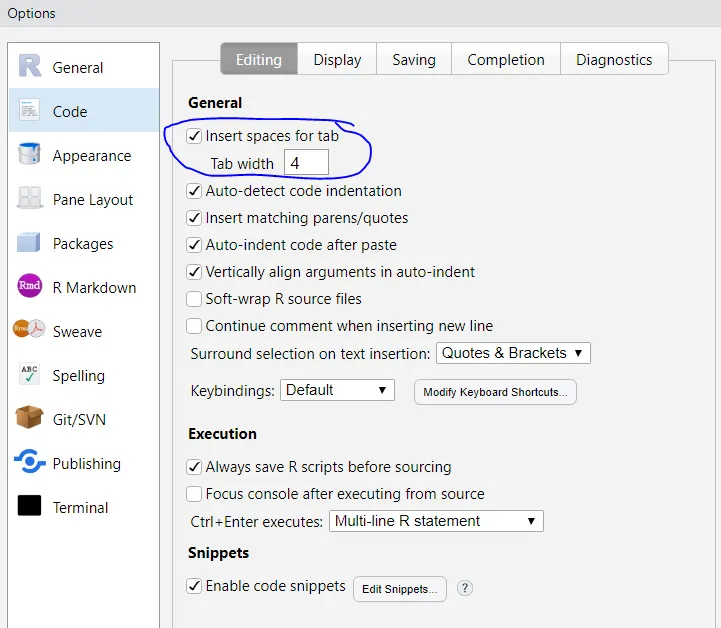This screenshot has width=721, height=628.
Task: Expand the Keybindings Default dropdown
Action: (x=337, y=390)
